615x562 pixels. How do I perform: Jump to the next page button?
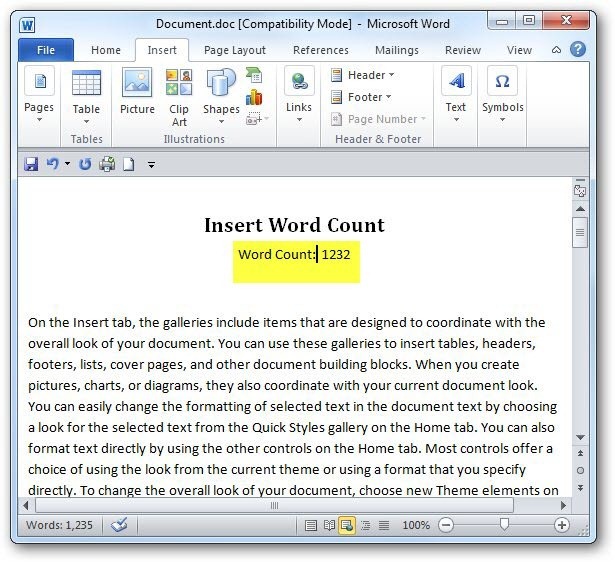pyautogui.click(x=580, y=488)
